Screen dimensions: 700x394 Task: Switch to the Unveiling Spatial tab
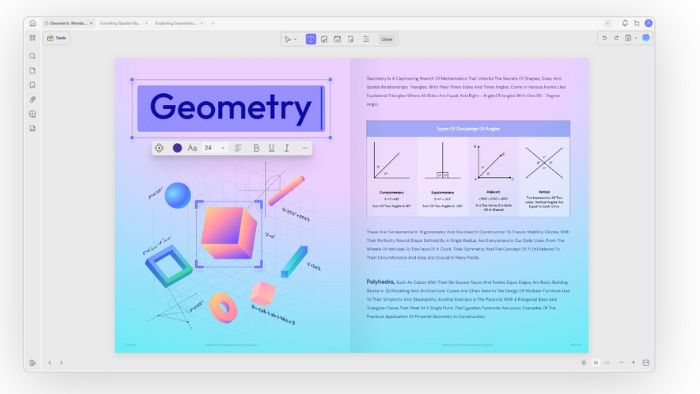click(120, 23)
